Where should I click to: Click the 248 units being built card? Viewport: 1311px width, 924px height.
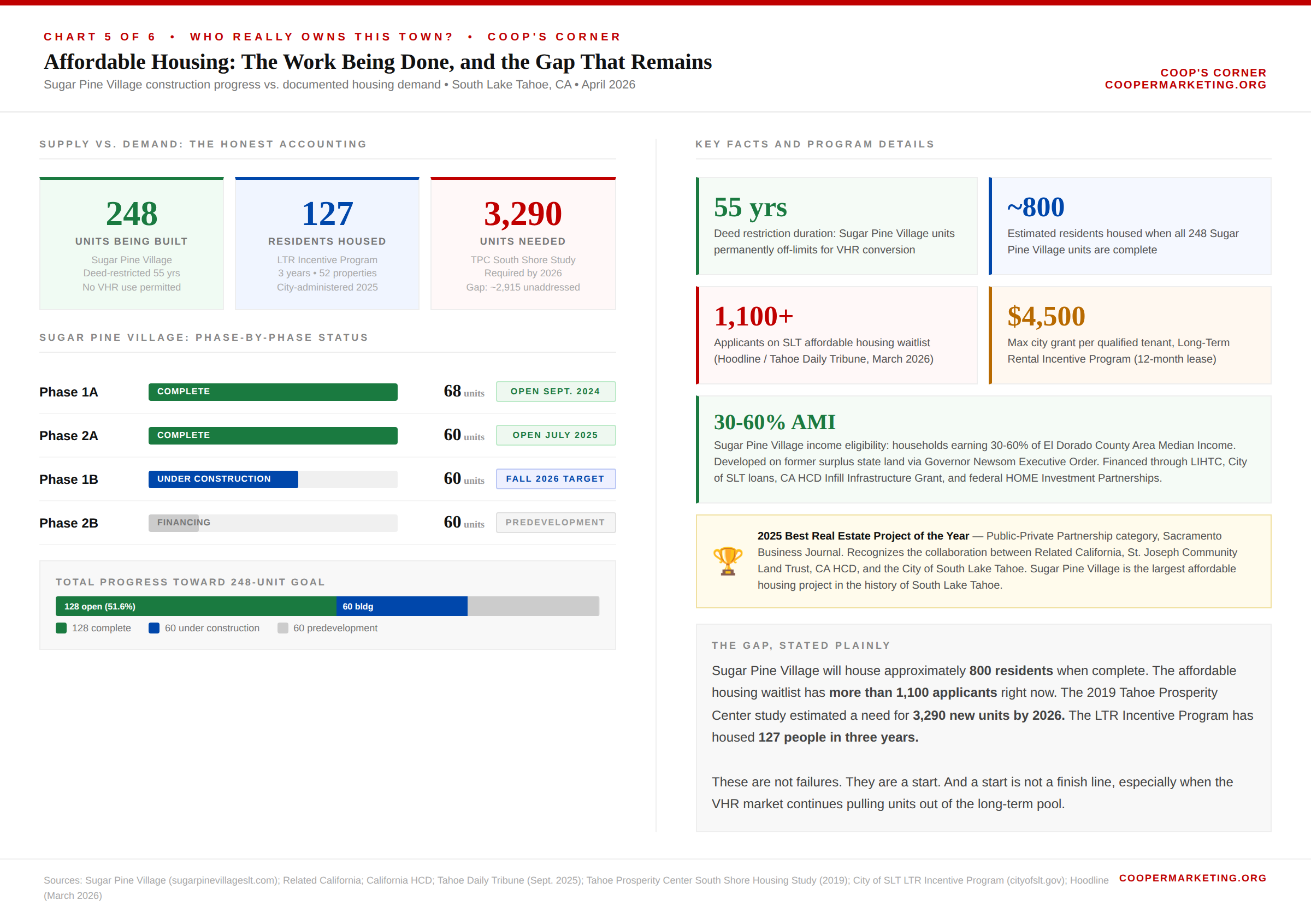pyautogui.click(x=131, y=244)
